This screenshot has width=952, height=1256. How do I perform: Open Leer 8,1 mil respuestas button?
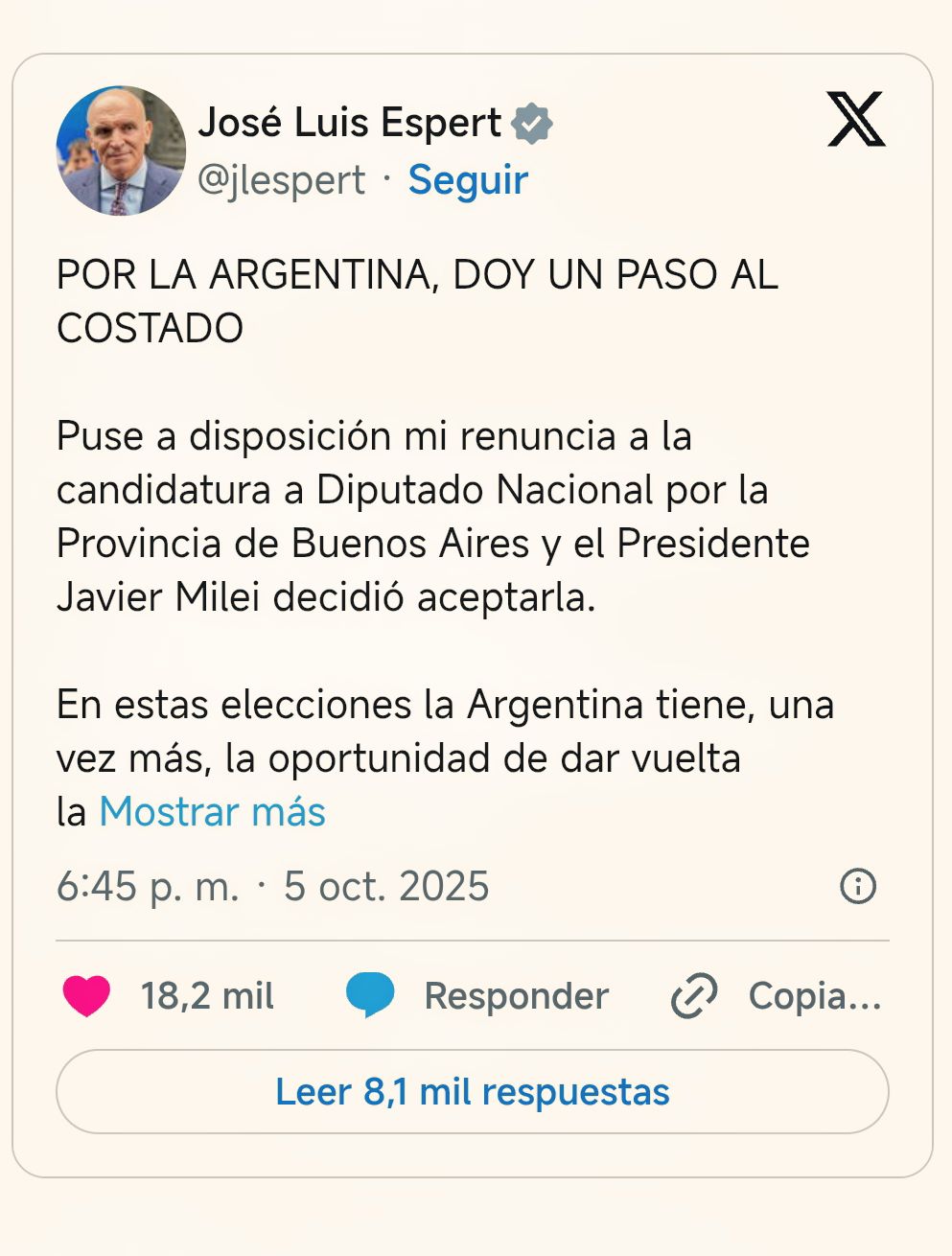click(472, 1092)
